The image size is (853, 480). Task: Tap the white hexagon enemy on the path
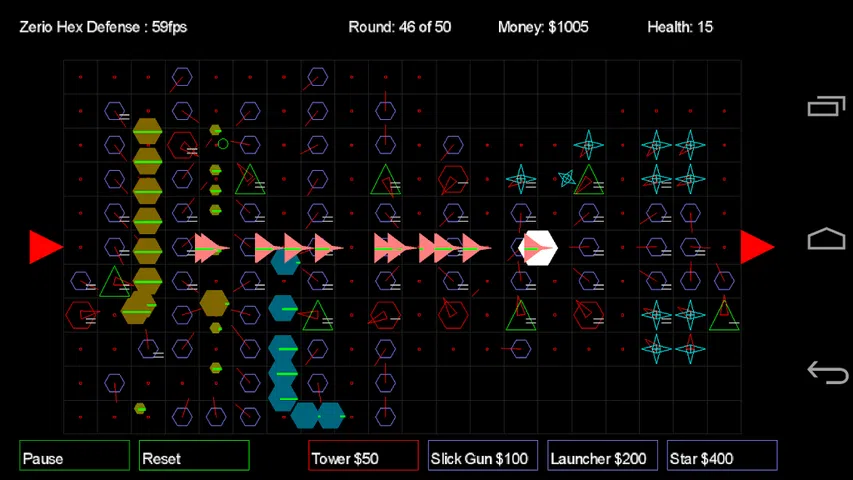pos(539,248)
